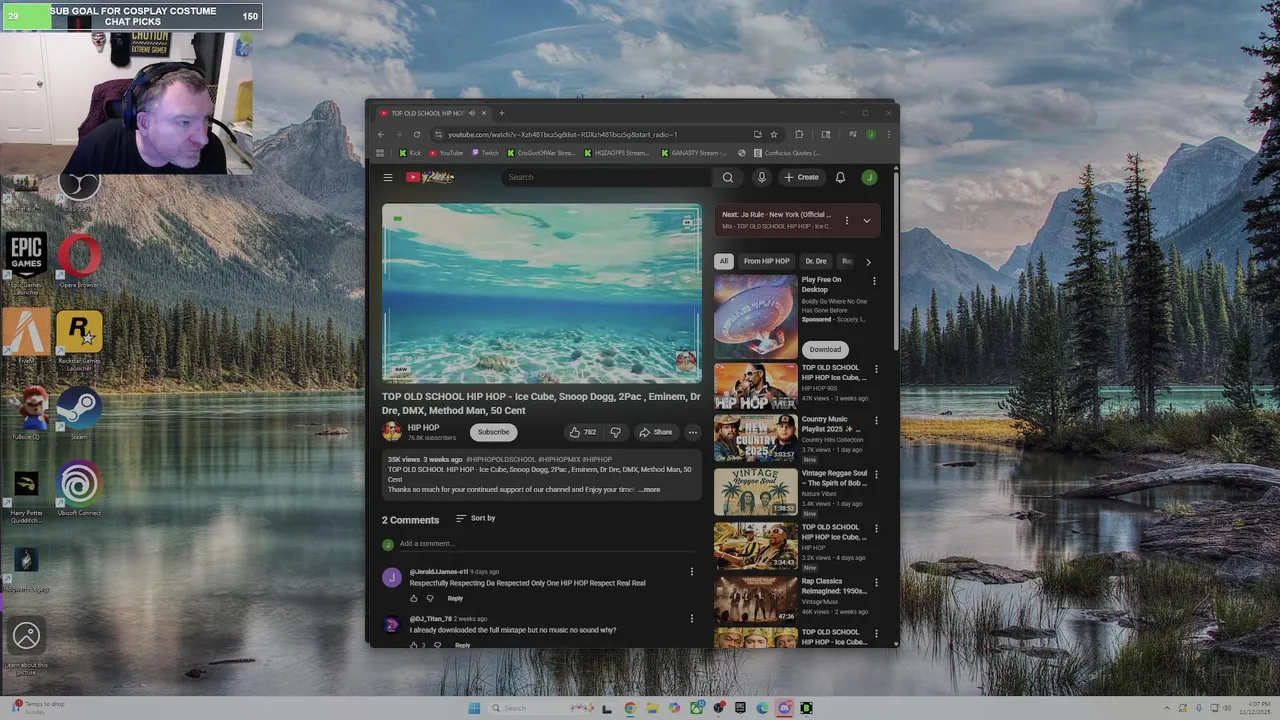This screenshot has height=720, width=1280.
Task: Click the Share button
Action: click(x=656, y=432)
